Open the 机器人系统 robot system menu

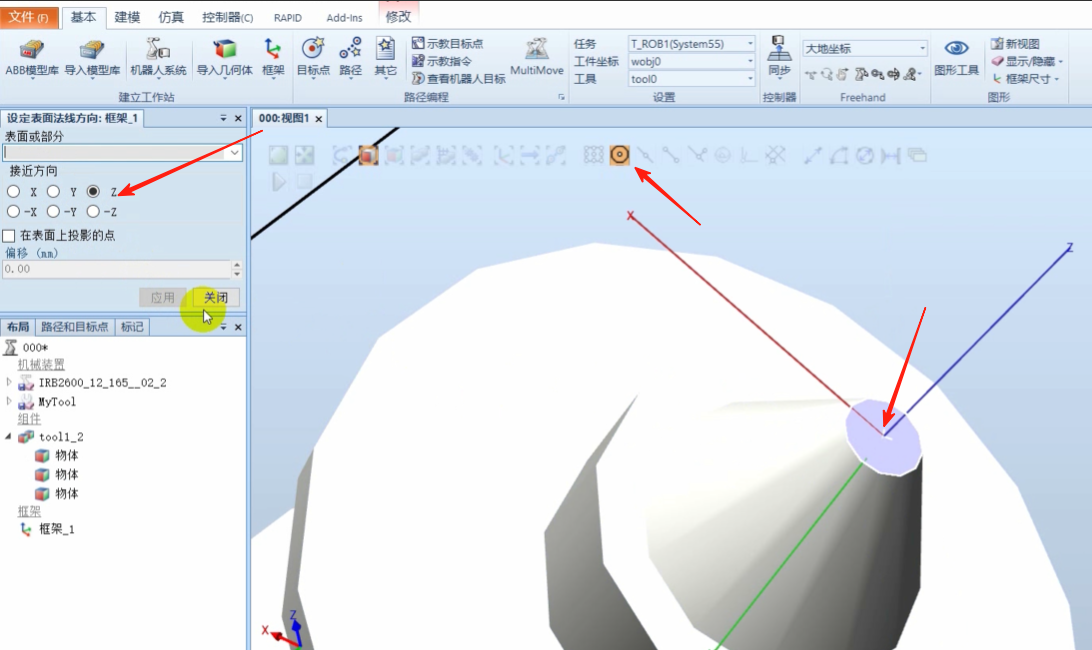[158, 58]
